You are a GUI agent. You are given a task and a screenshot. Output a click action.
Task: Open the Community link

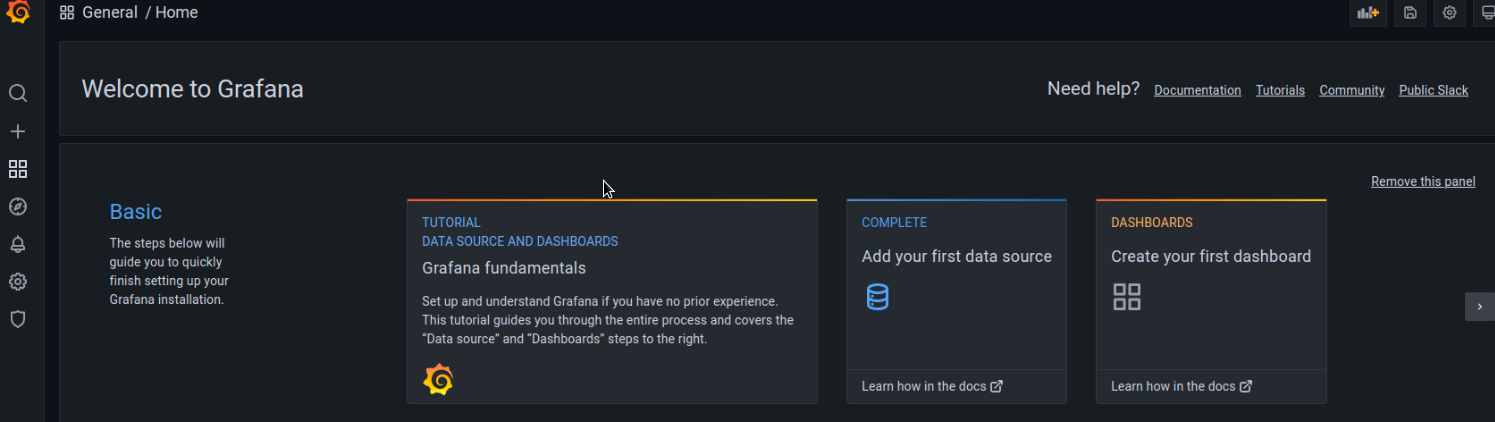click(x=1351, y=90)
